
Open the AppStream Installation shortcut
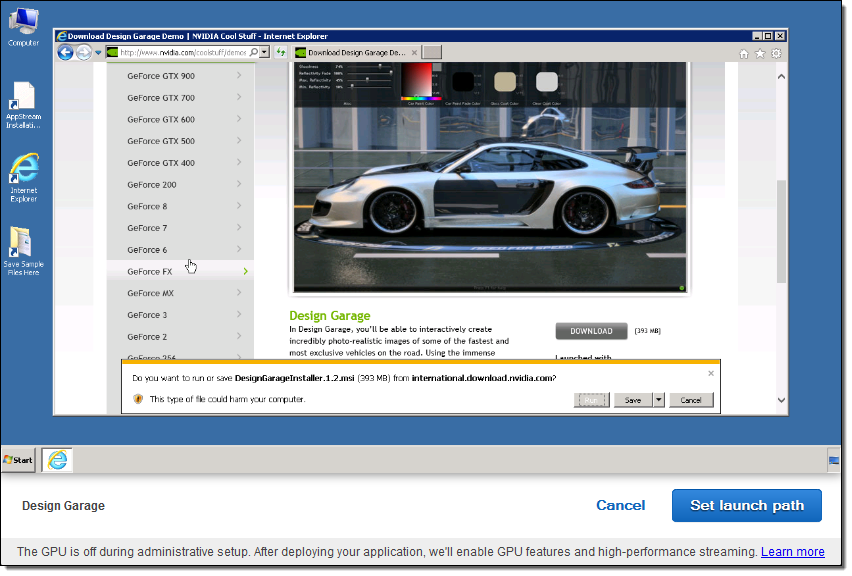coord(23,105)
